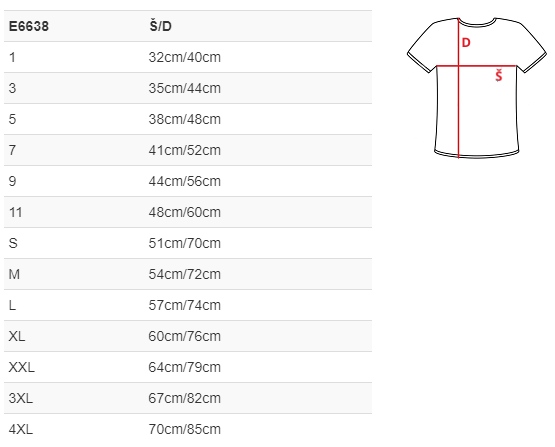Viewport: 555px width, 447px height.
Task: Select size L row label
Action: point(12,305)
